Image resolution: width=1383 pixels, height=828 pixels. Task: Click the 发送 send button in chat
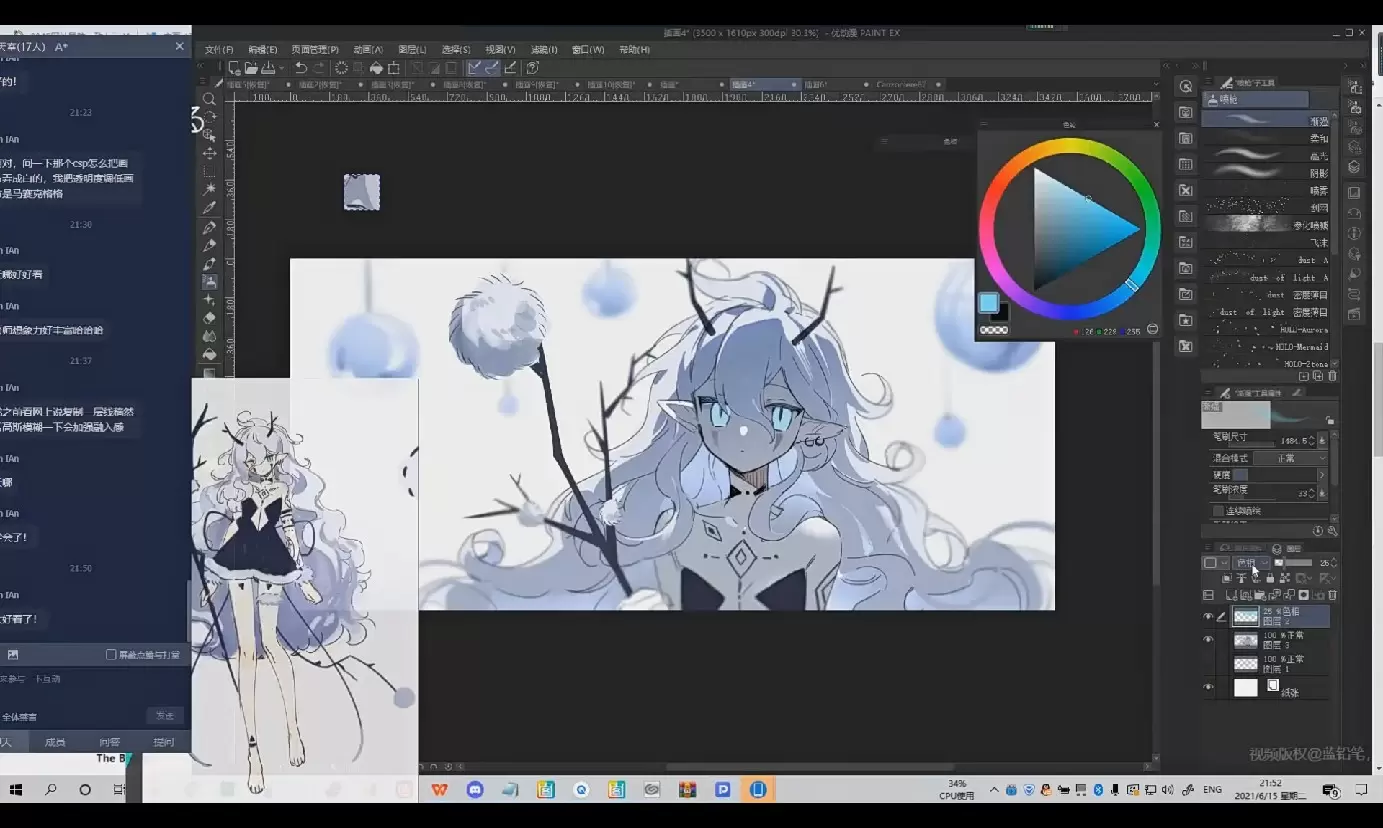click(165, 716)
